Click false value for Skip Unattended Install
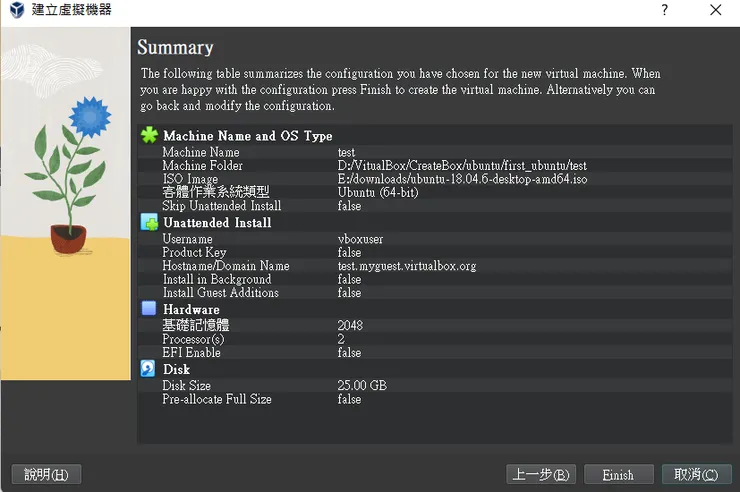This screenshot has width=740, height=492. 349,206
